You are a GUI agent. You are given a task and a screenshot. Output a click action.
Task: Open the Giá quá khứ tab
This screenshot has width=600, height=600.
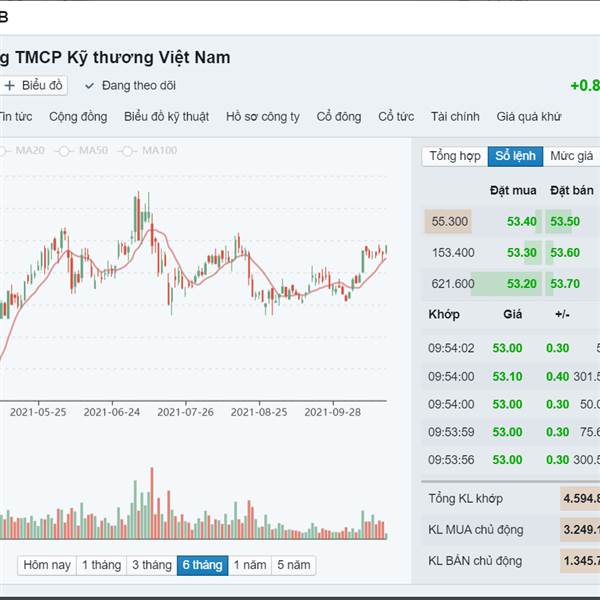click(x=528, y=116)
